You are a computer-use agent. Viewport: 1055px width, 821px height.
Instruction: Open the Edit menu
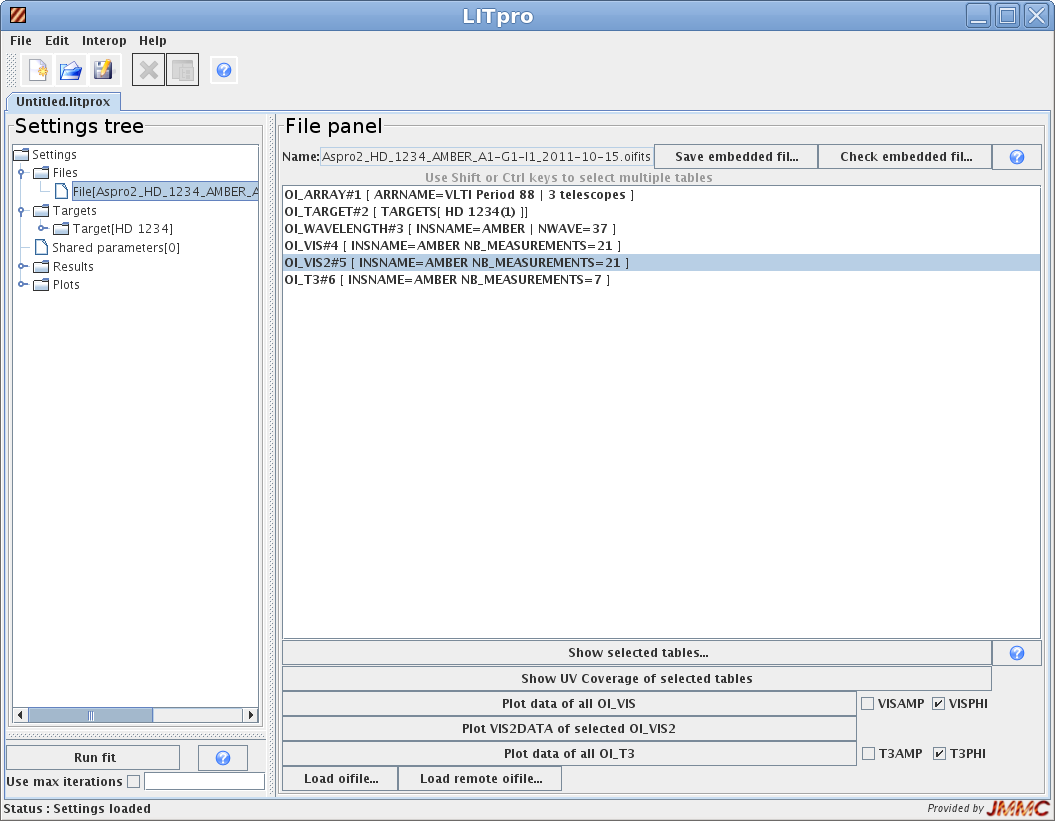pyautogui.click(x=57, y=40)
